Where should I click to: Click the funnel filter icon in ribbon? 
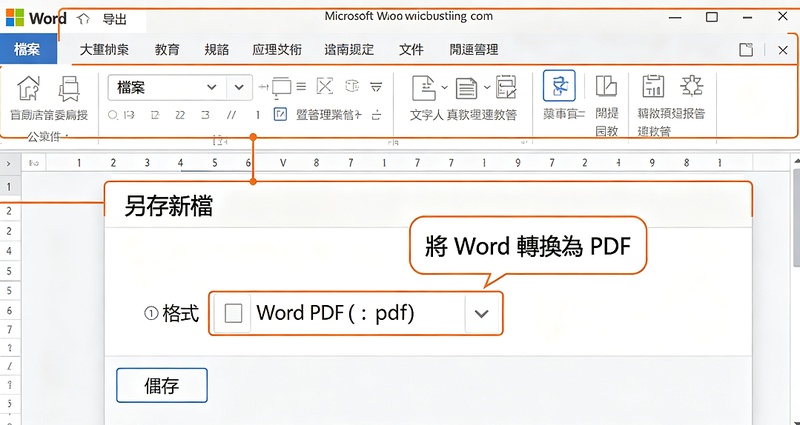point(376,87)
